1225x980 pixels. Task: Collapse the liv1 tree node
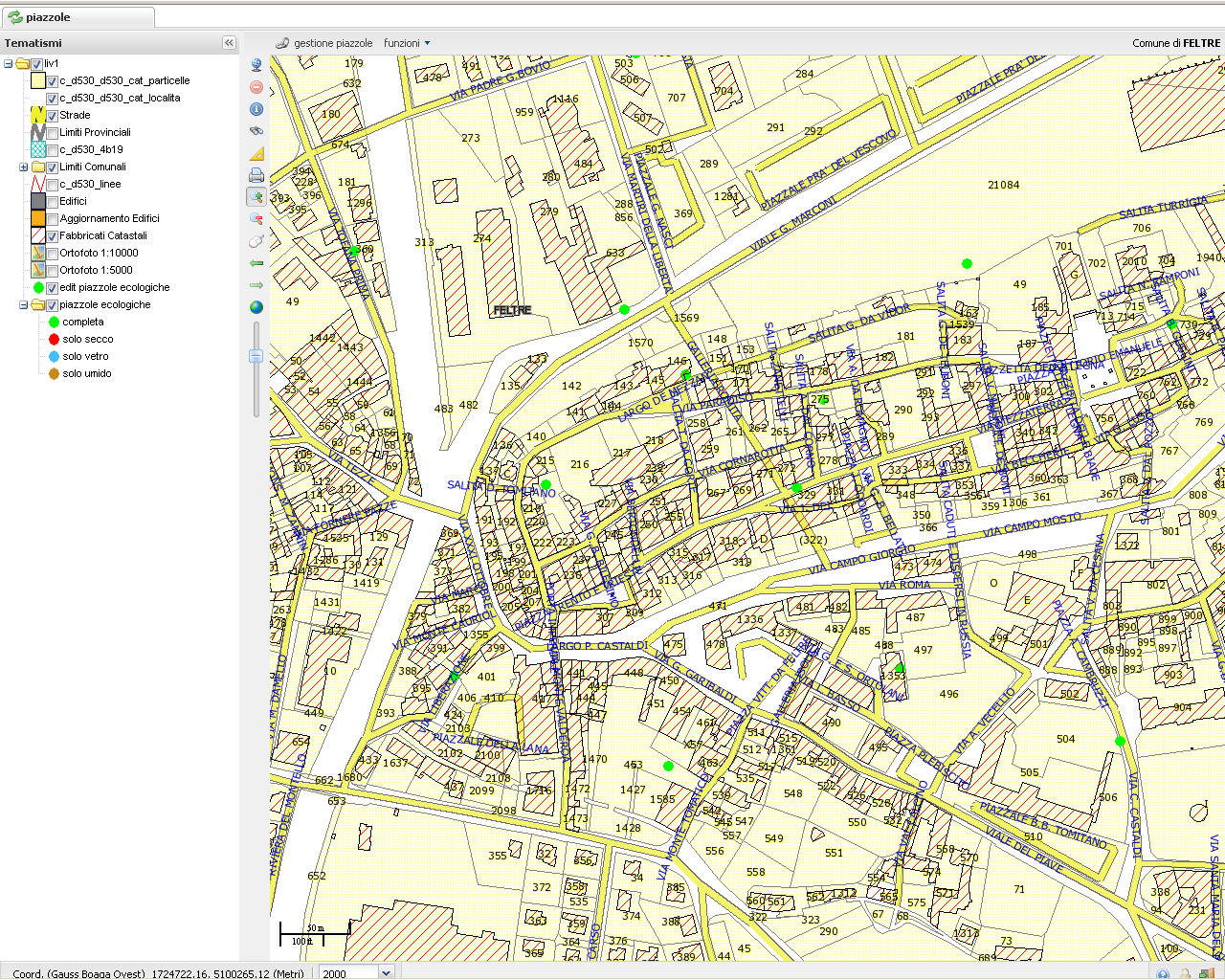click(9, 64)
